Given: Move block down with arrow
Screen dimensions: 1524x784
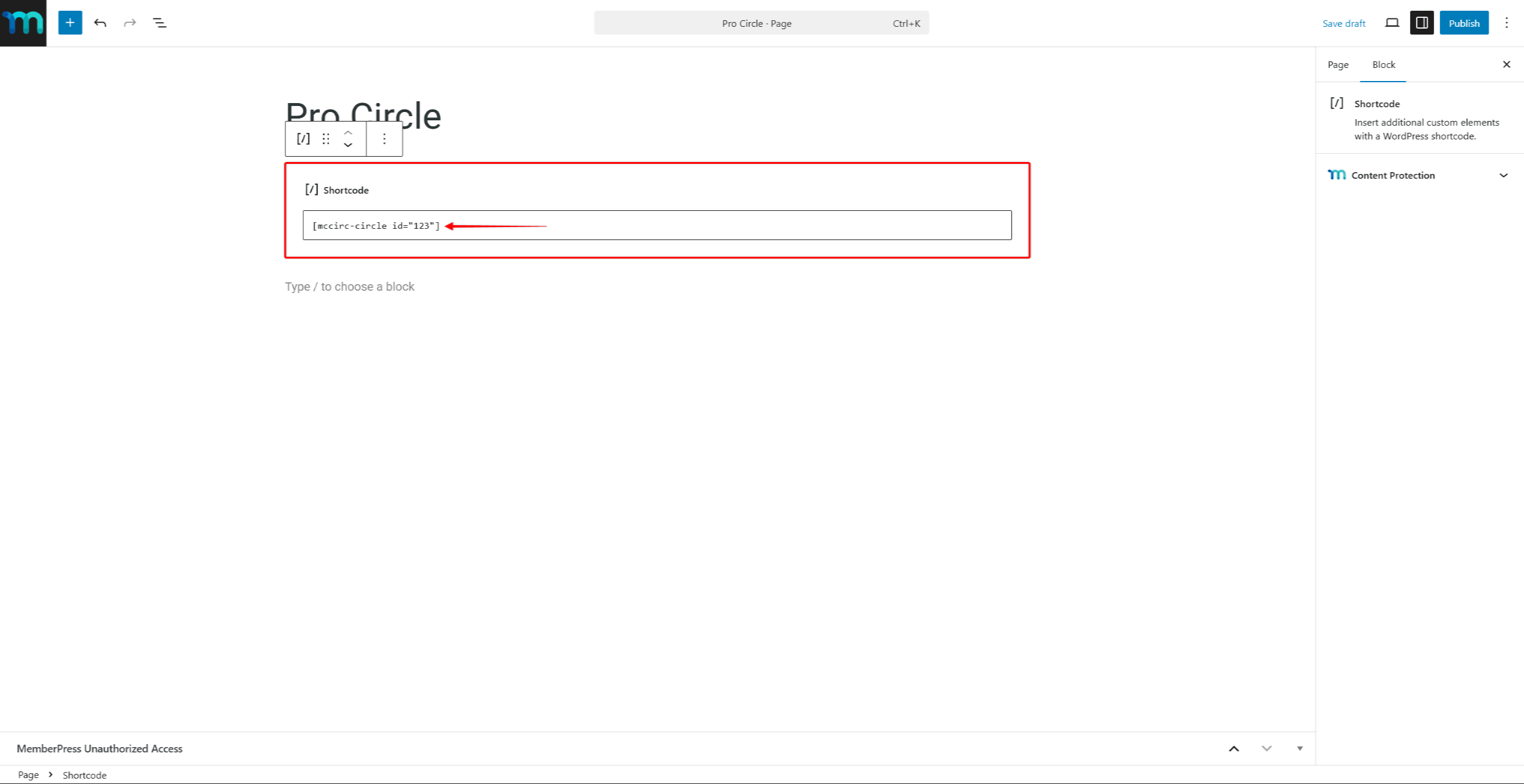Looking at the screenshot, I should pos(348,145).
